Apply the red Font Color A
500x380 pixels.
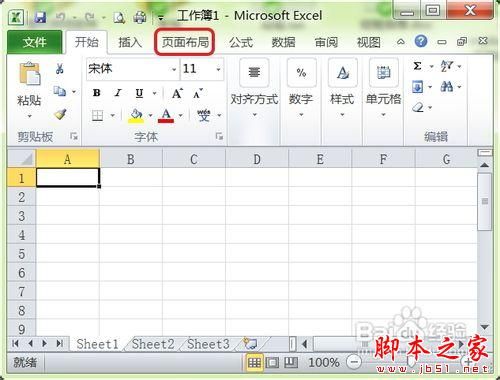pos(166,115)
